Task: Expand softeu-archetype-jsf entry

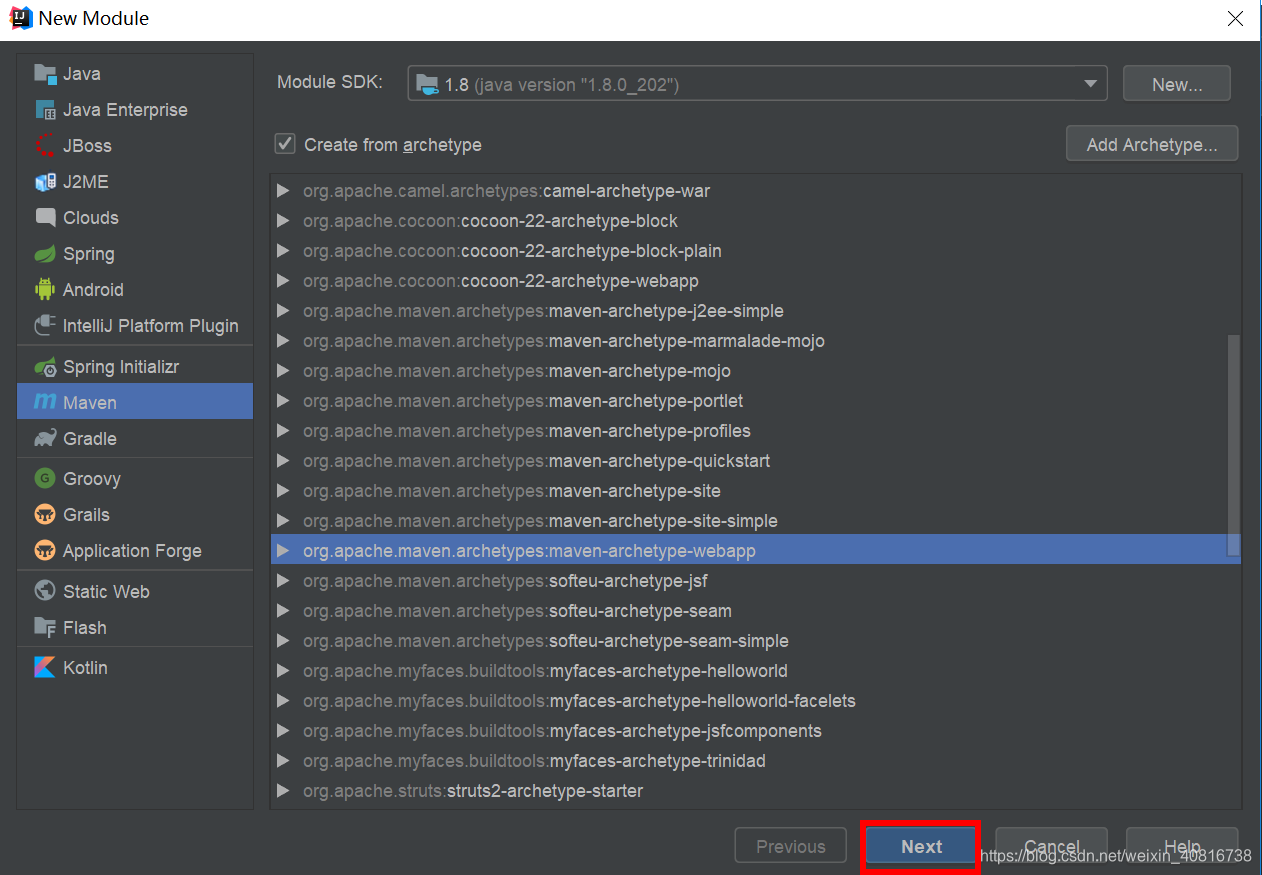Action: point(283,580)
